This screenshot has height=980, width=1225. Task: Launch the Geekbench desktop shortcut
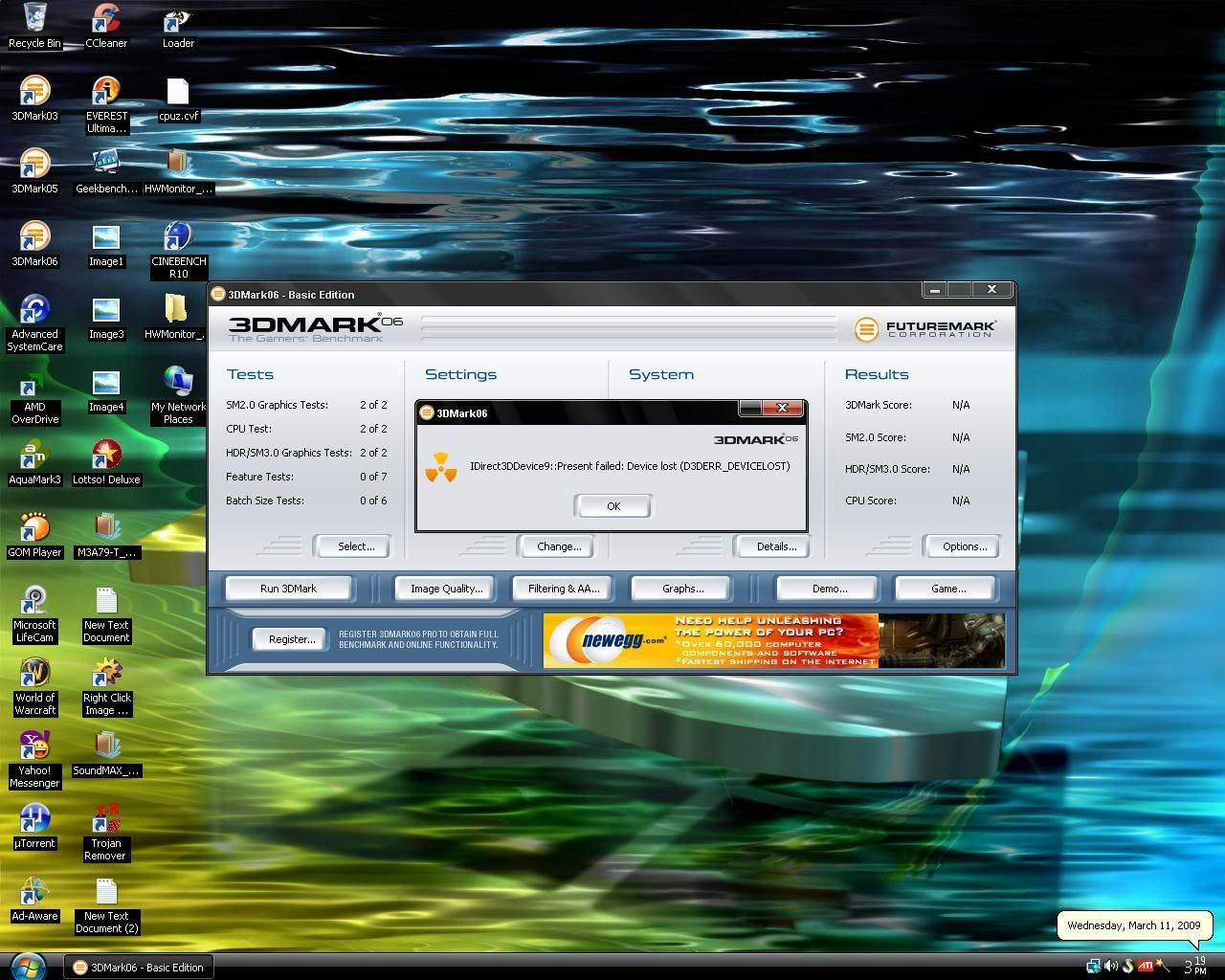tap(106, 171)
